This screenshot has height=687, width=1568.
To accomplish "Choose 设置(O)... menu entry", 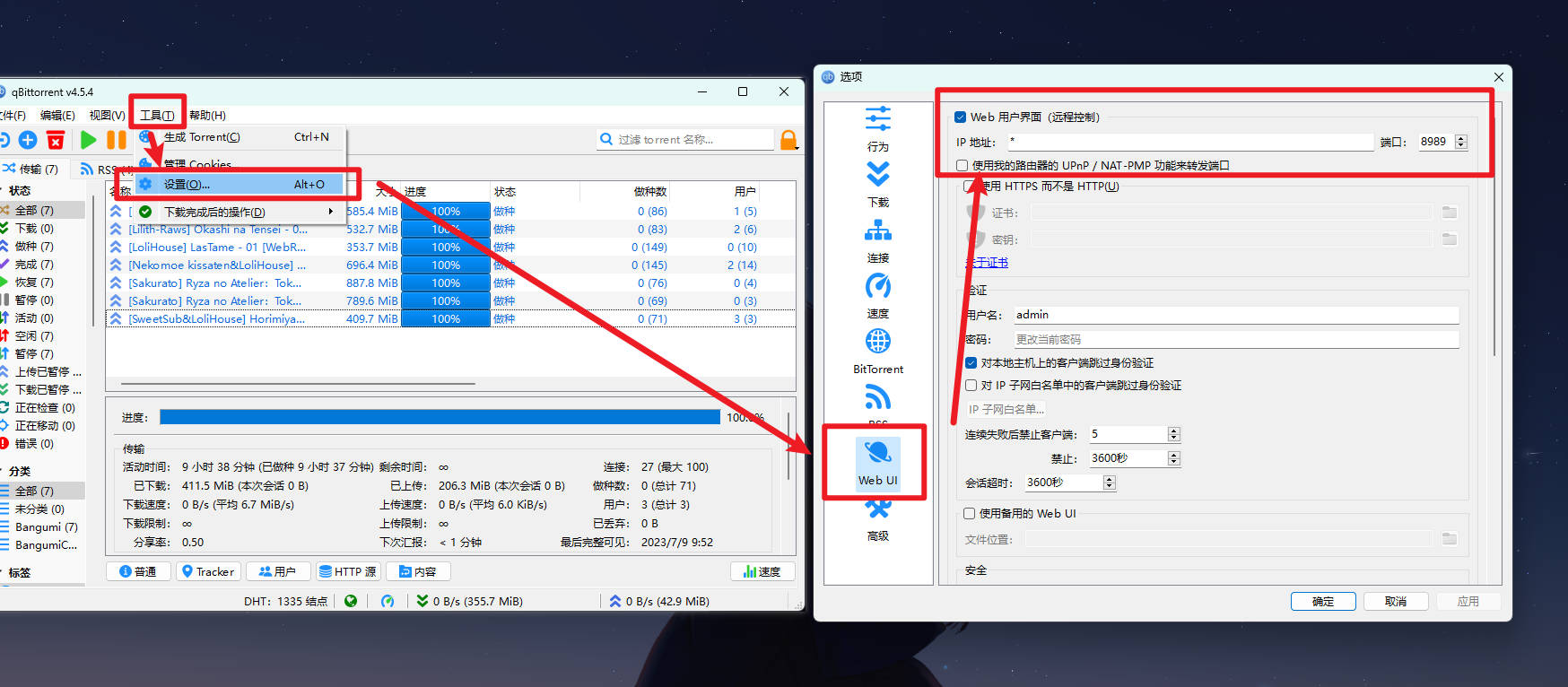I will point(240,184).
